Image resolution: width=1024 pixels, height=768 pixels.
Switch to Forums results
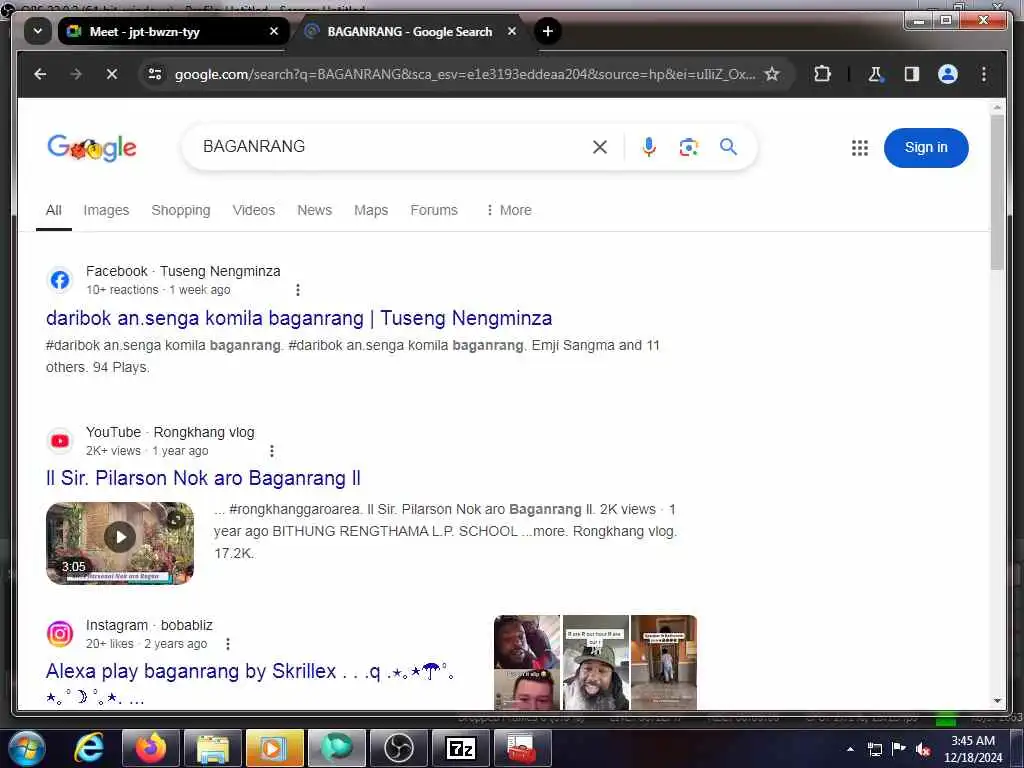pos(434,210)
